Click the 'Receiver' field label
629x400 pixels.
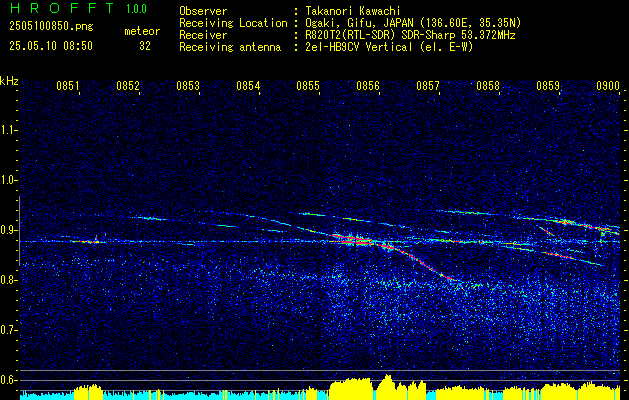203,35
